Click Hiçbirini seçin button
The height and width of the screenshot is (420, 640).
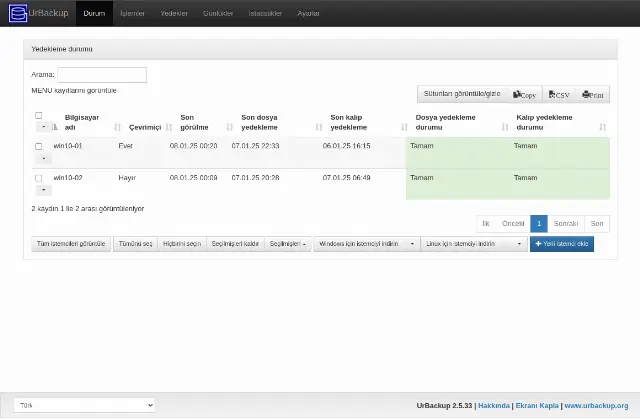[182, 244]
